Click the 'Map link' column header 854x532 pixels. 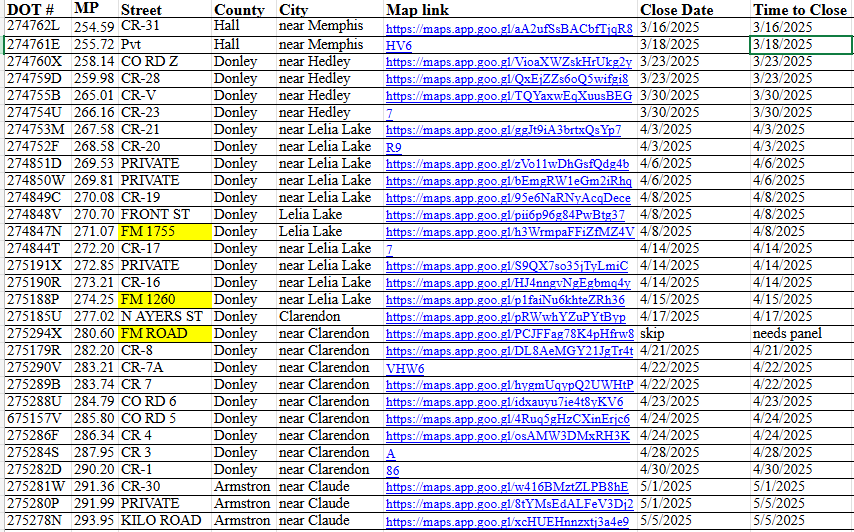tap(417, 9)
